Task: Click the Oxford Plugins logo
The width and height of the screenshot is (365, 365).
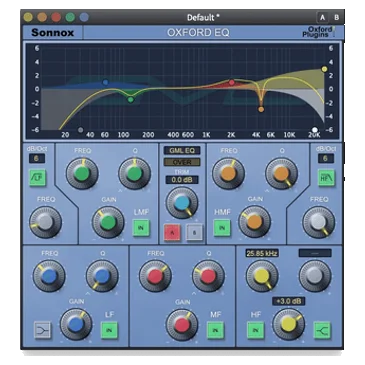Action: click(319, 32)
